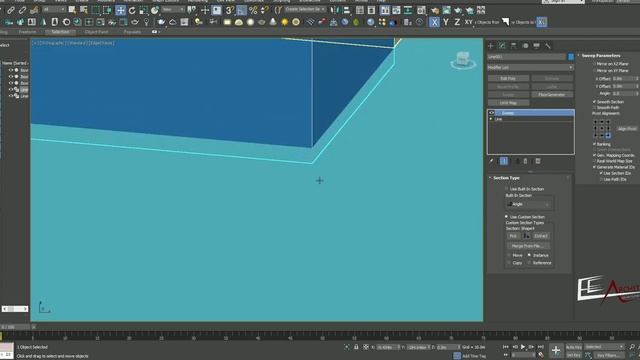Click the Align tool icon
Screen dimensions: 640x360
click(x=346, y=10)
